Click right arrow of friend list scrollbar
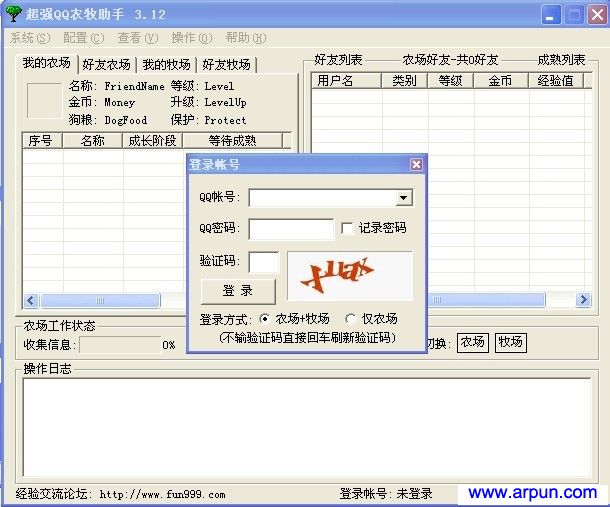Image resolution: width=610 pixels, height=507 pixels. (x=583, y=300)
